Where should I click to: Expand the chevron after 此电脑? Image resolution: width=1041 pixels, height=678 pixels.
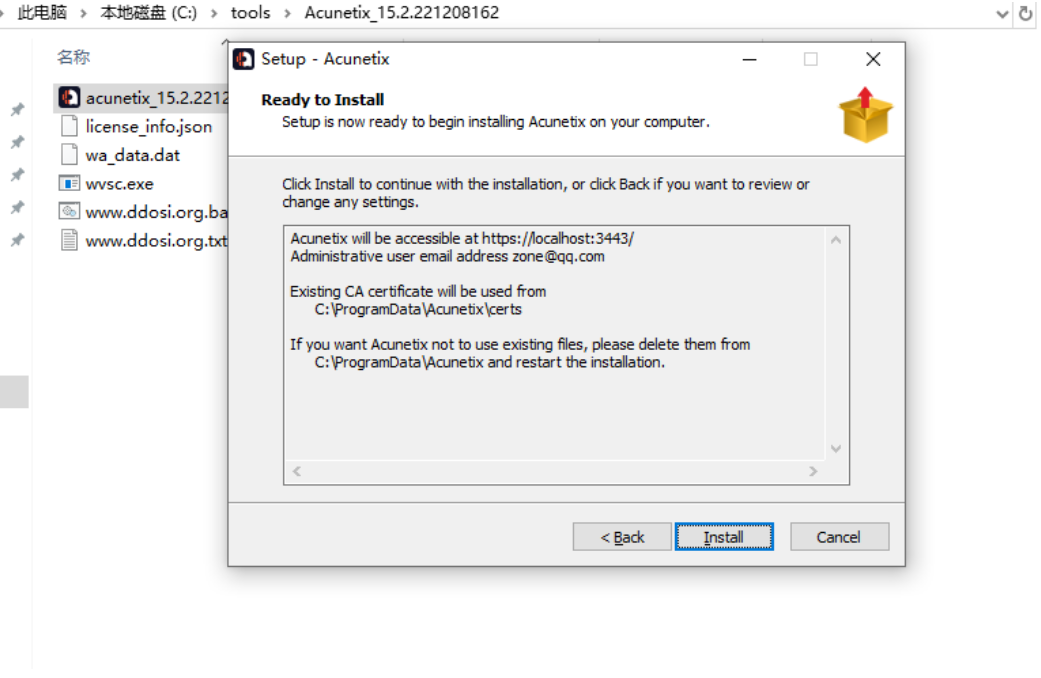pyautogui.click(x=83, y=13)
